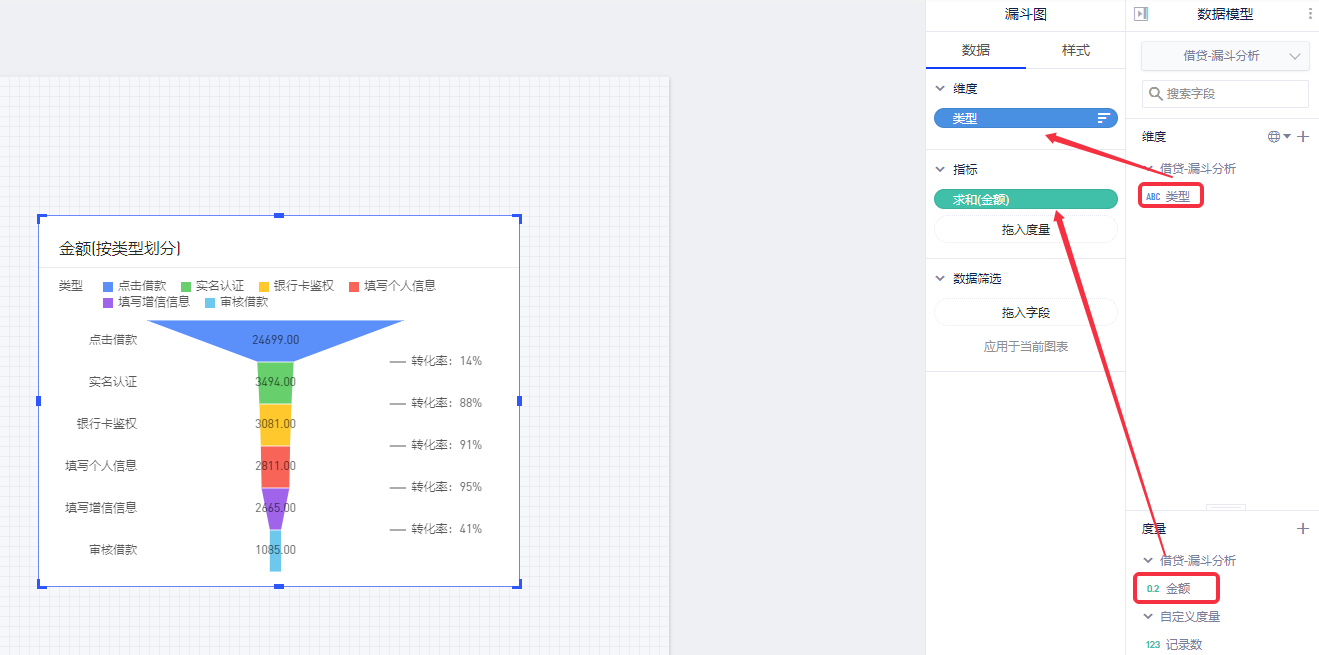Click the globe icon beside 维度
The height and width of the screenshot is (655, 1319).
pyautogui.click(x=1274, y=137)
